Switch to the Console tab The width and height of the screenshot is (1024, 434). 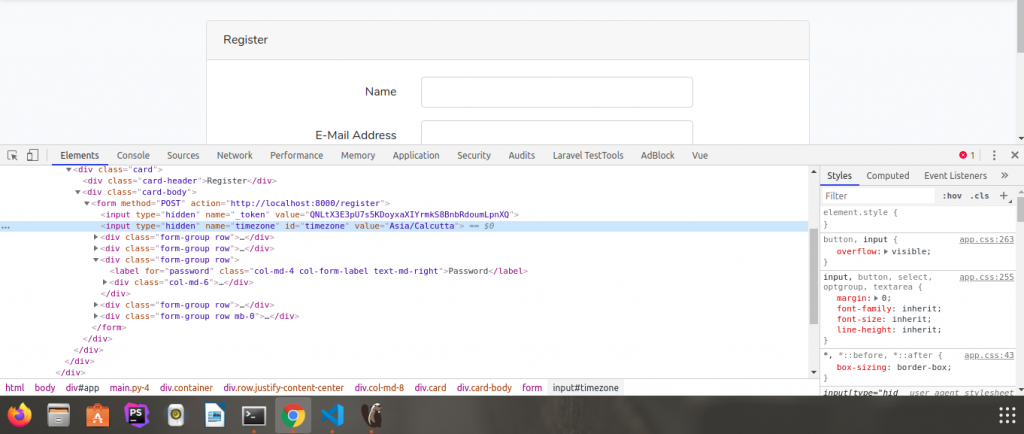point(133,156)
